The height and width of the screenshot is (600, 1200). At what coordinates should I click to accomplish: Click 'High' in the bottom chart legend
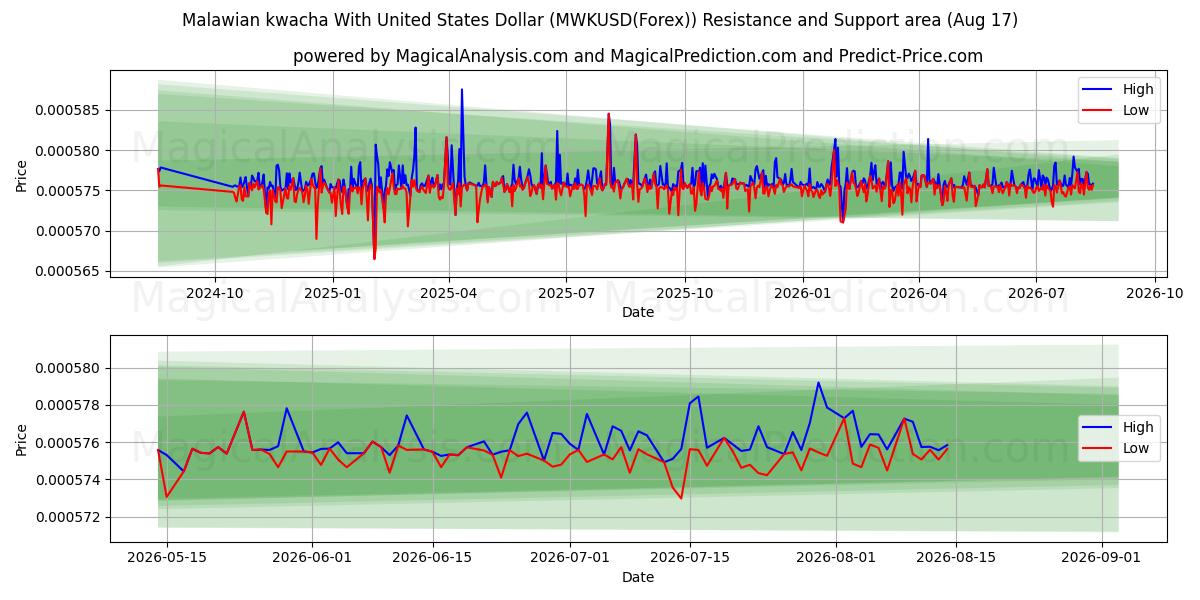(x=1138, y=427)
